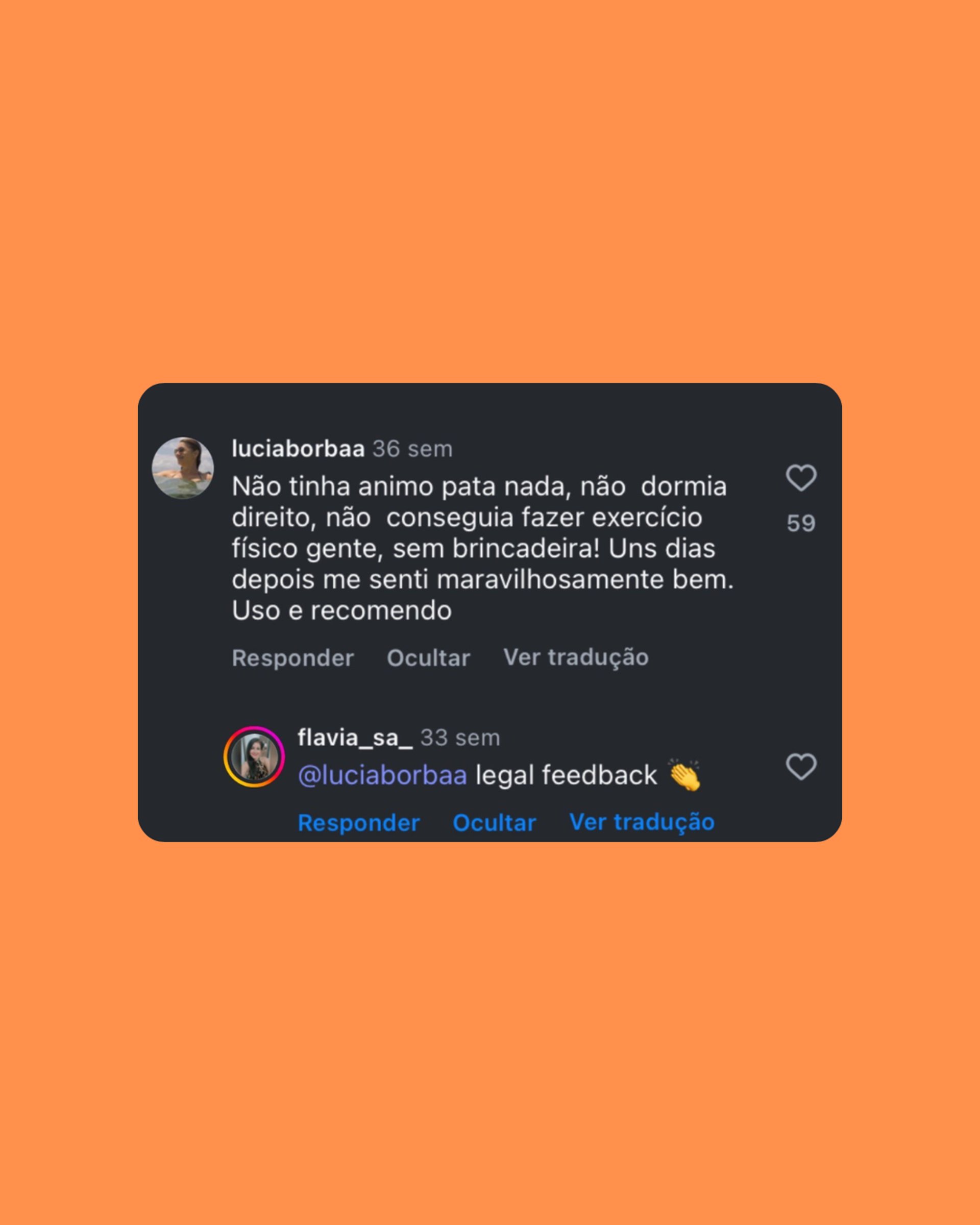Click the 36 sem timestamp

click(412, 449)
